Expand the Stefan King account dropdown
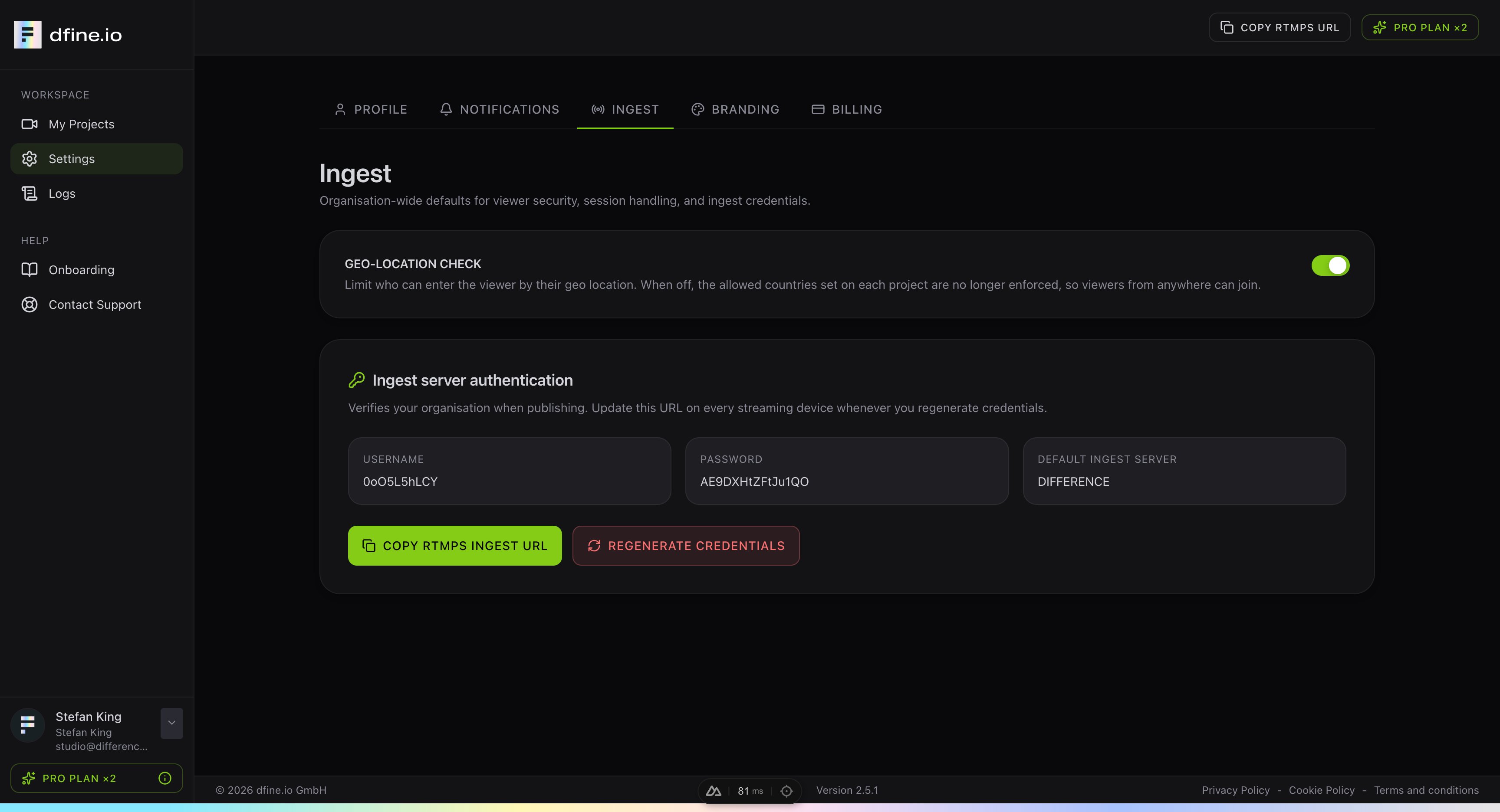 172,723
